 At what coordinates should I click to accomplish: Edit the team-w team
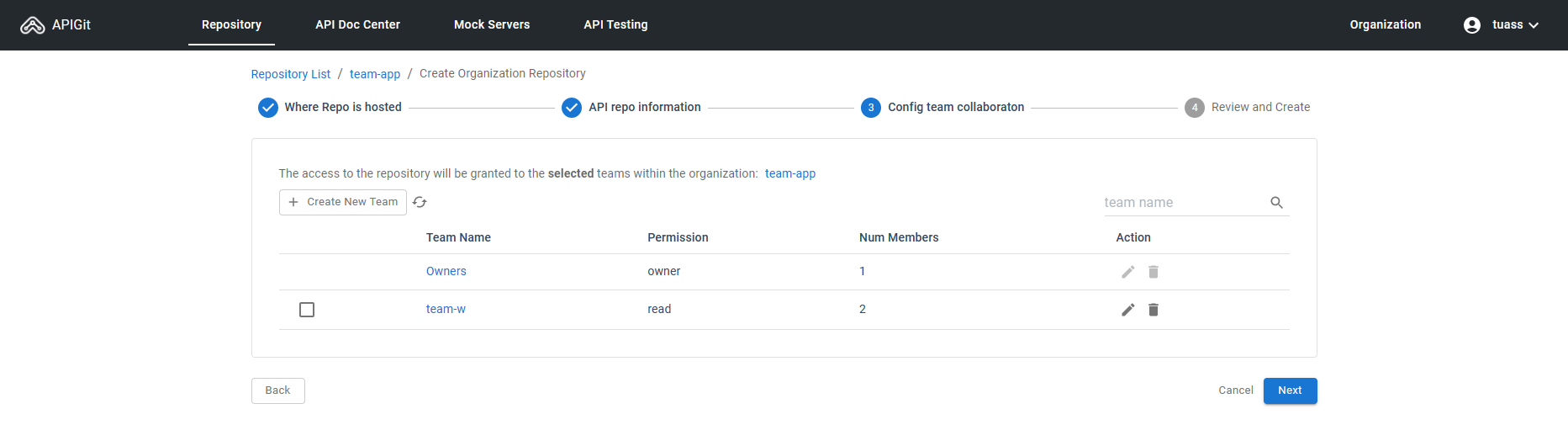pos(1128,310)
